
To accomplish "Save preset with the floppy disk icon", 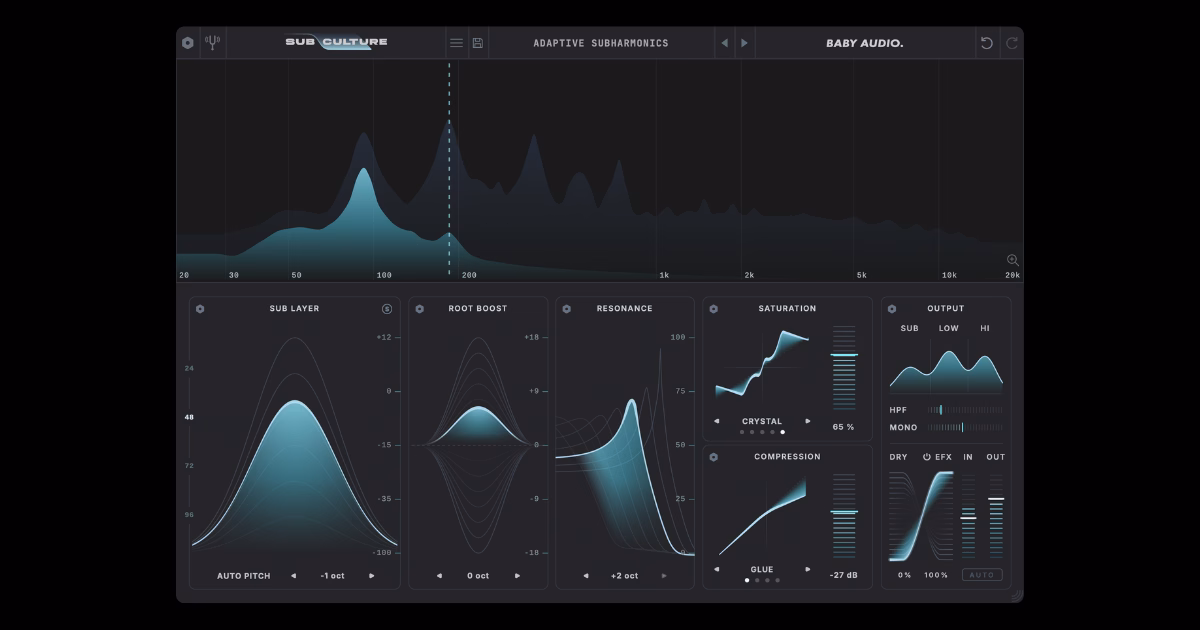I will point(478,43).
